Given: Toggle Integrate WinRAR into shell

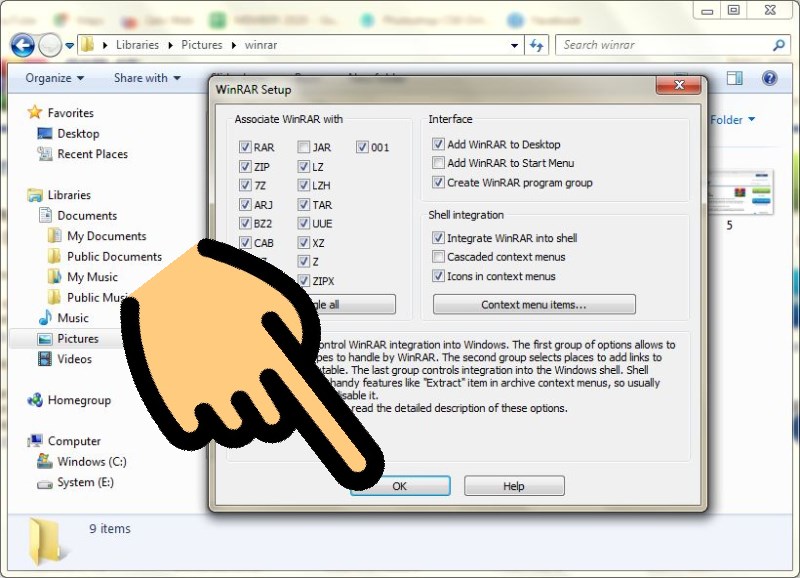Looking at the screenshot, I should click(438, 238).
